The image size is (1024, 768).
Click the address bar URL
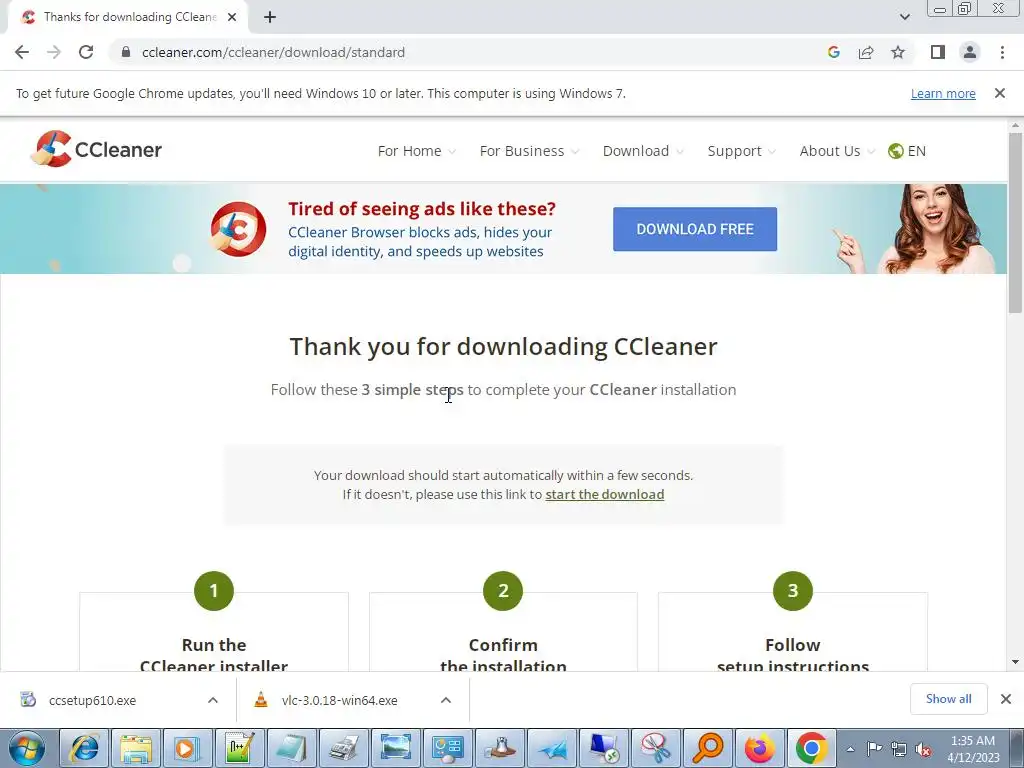pyautogui.click(x=273, y=52)
